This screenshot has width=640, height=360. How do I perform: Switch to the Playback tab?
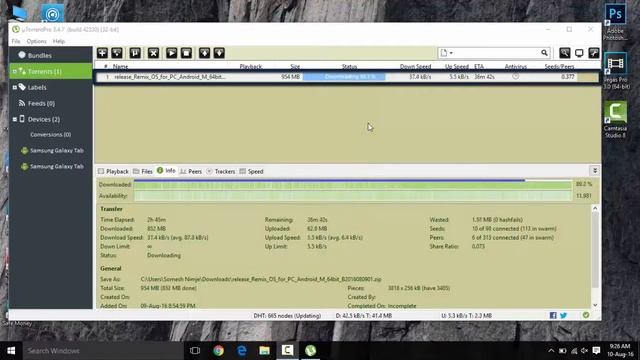pos(113,171)
